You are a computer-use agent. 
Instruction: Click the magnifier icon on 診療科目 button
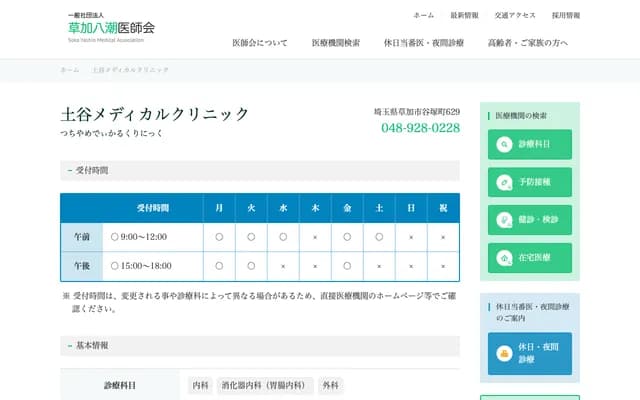click(x=504, y=144)
